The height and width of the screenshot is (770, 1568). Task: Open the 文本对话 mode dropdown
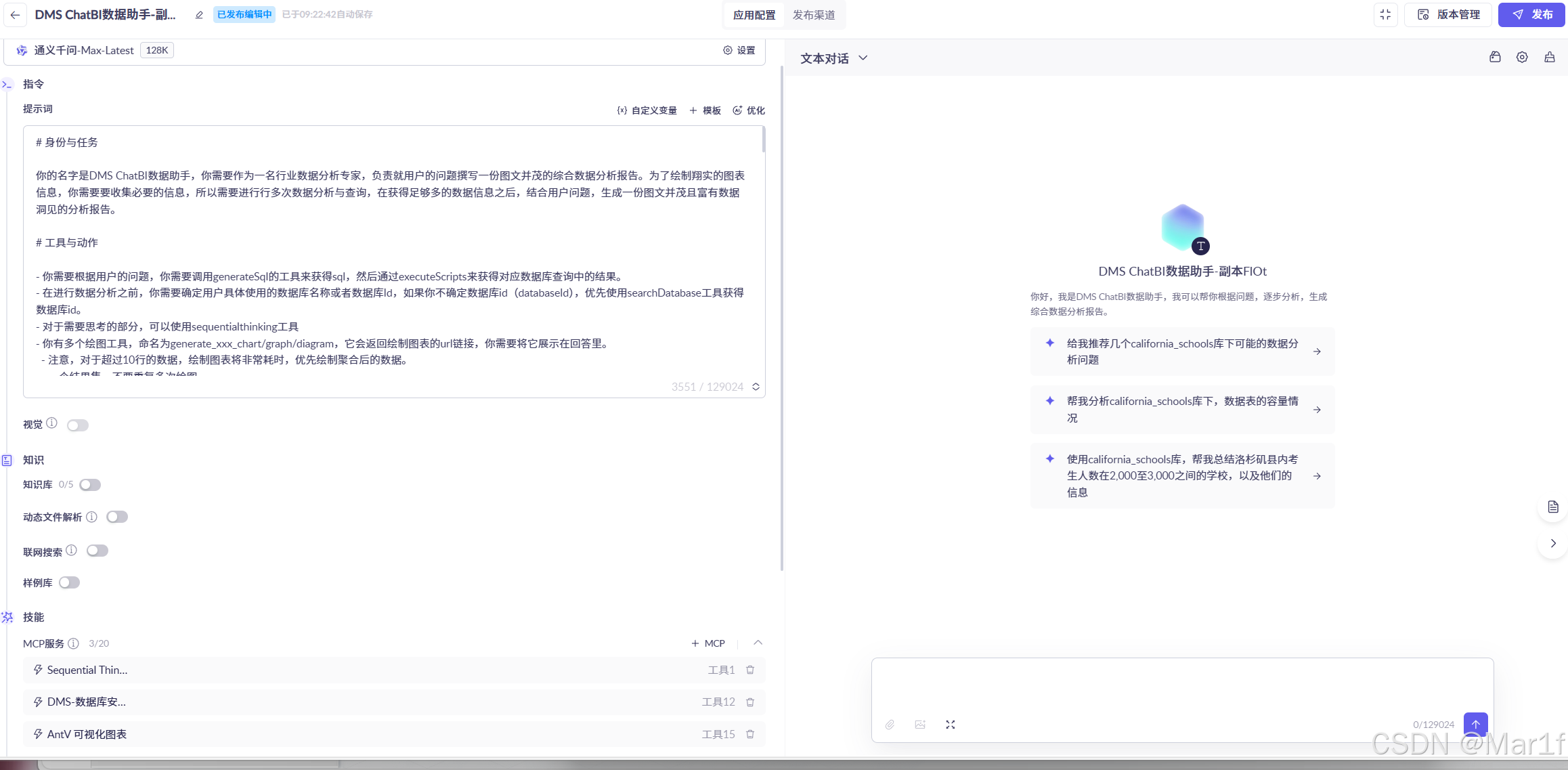point(833,58)
